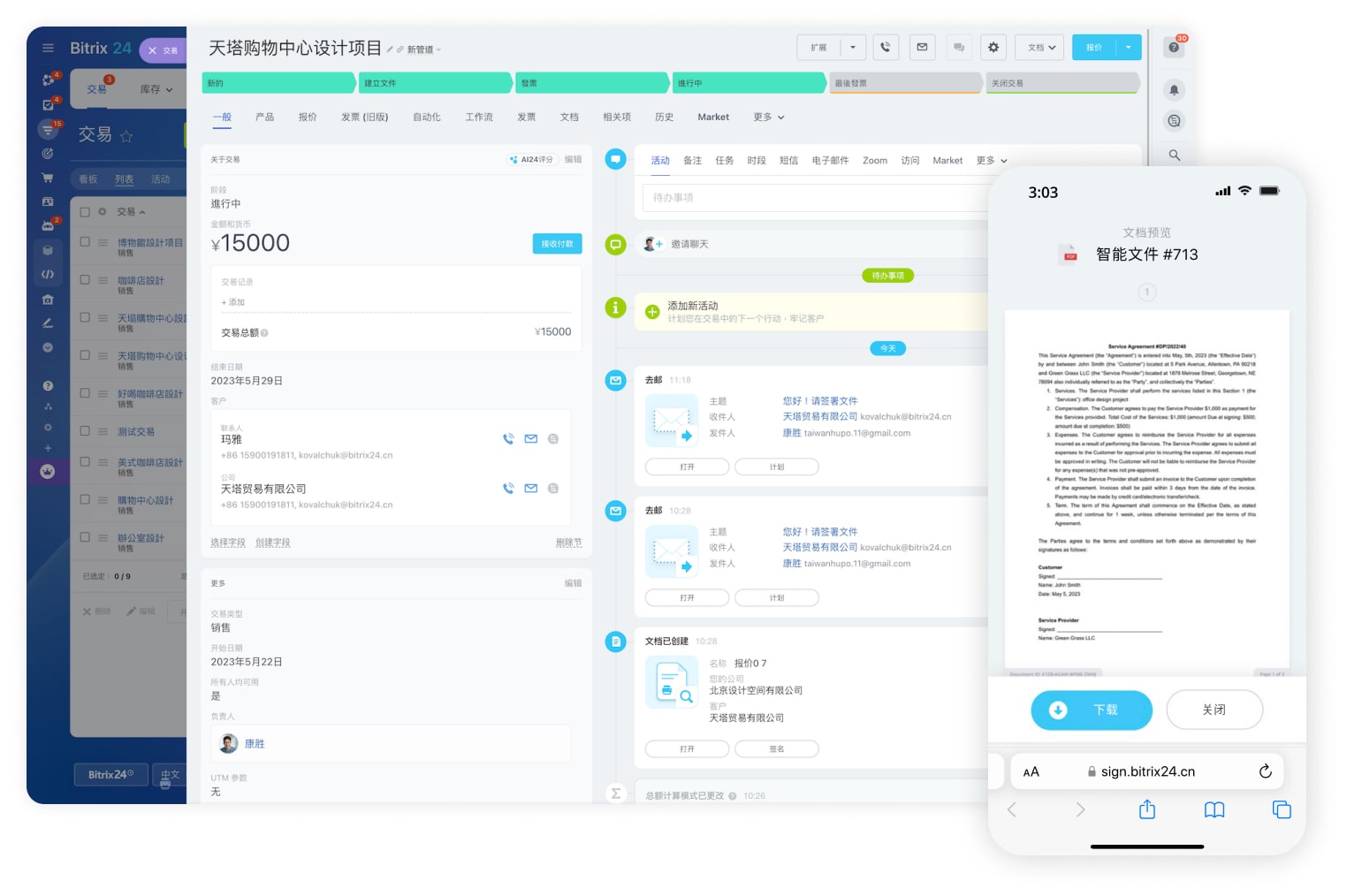Screen dimensions: 1347x896
Task: Click the 康胜 responsible person link
Action: (x=255, y=744)
